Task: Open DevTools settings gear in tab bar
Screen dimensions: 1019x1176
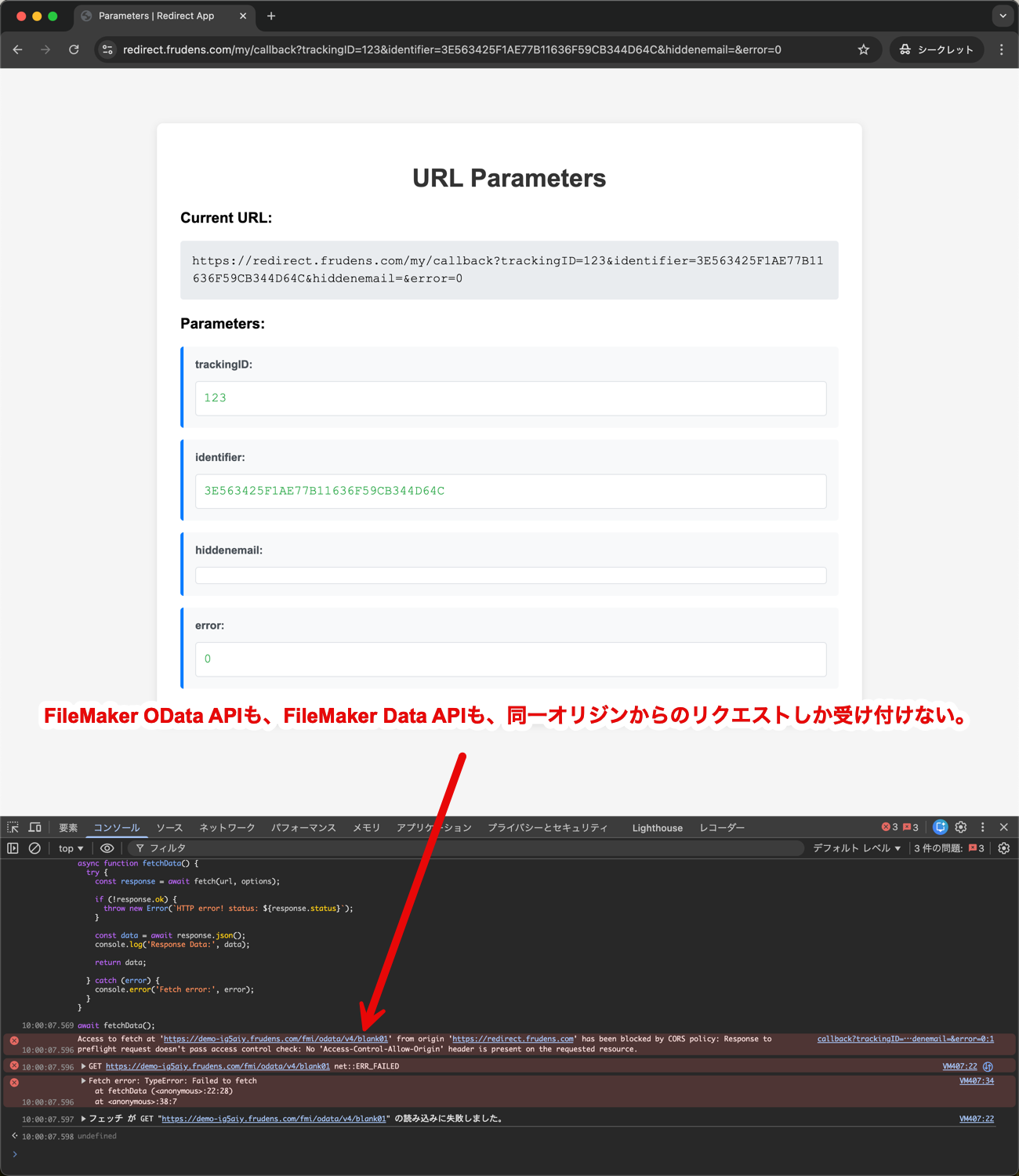Action: click(x=961, y=827)
